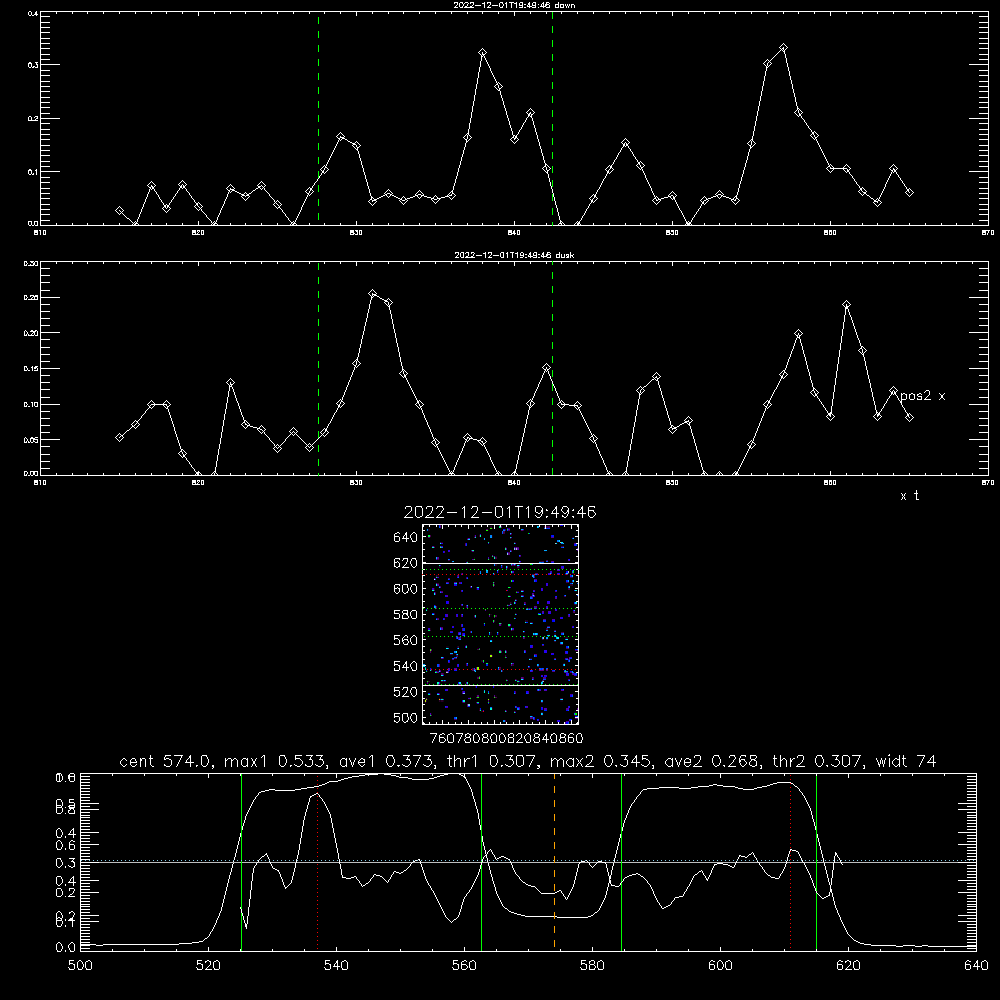This screenshot has width=1000, height=1000.
Task: Click left green dashed line in dawn plot
Action: 318,118
